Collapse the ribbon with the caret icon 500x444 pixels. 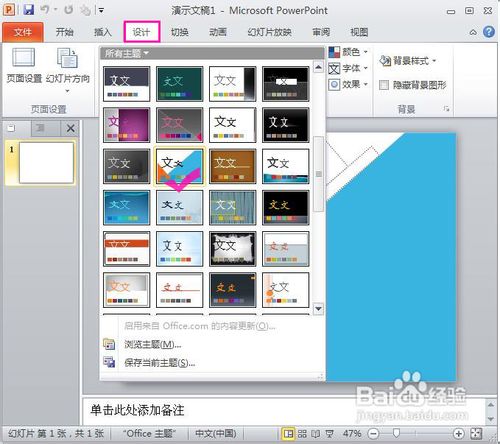pos(473,32)
